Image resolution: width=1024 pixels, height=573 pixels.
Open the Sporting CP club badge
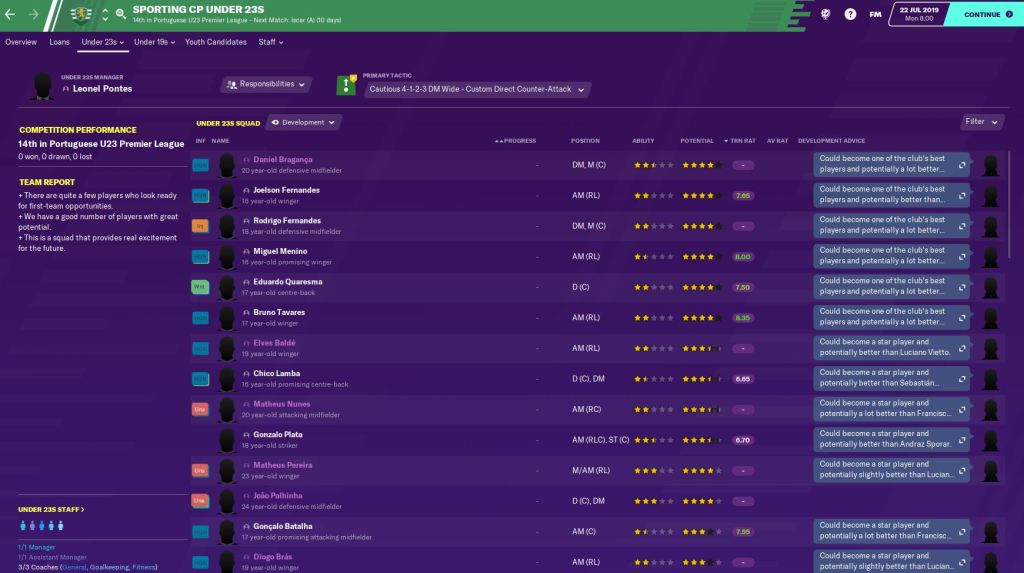click(80, 14)
